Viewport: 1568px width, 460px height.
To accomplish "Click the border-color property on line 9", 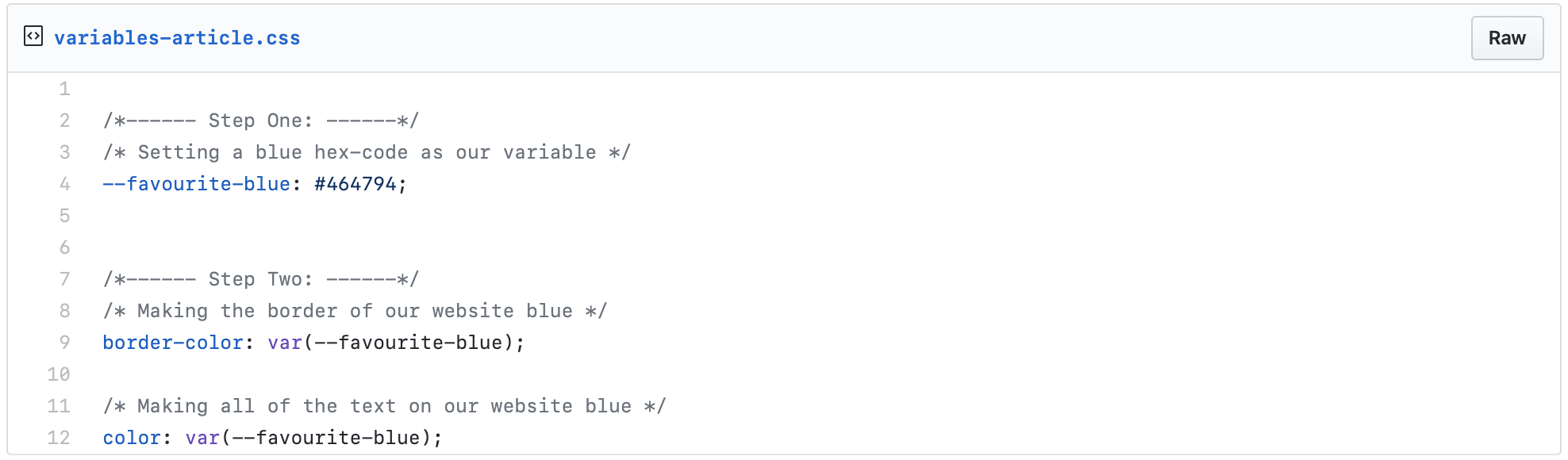I will pos(171,342).
